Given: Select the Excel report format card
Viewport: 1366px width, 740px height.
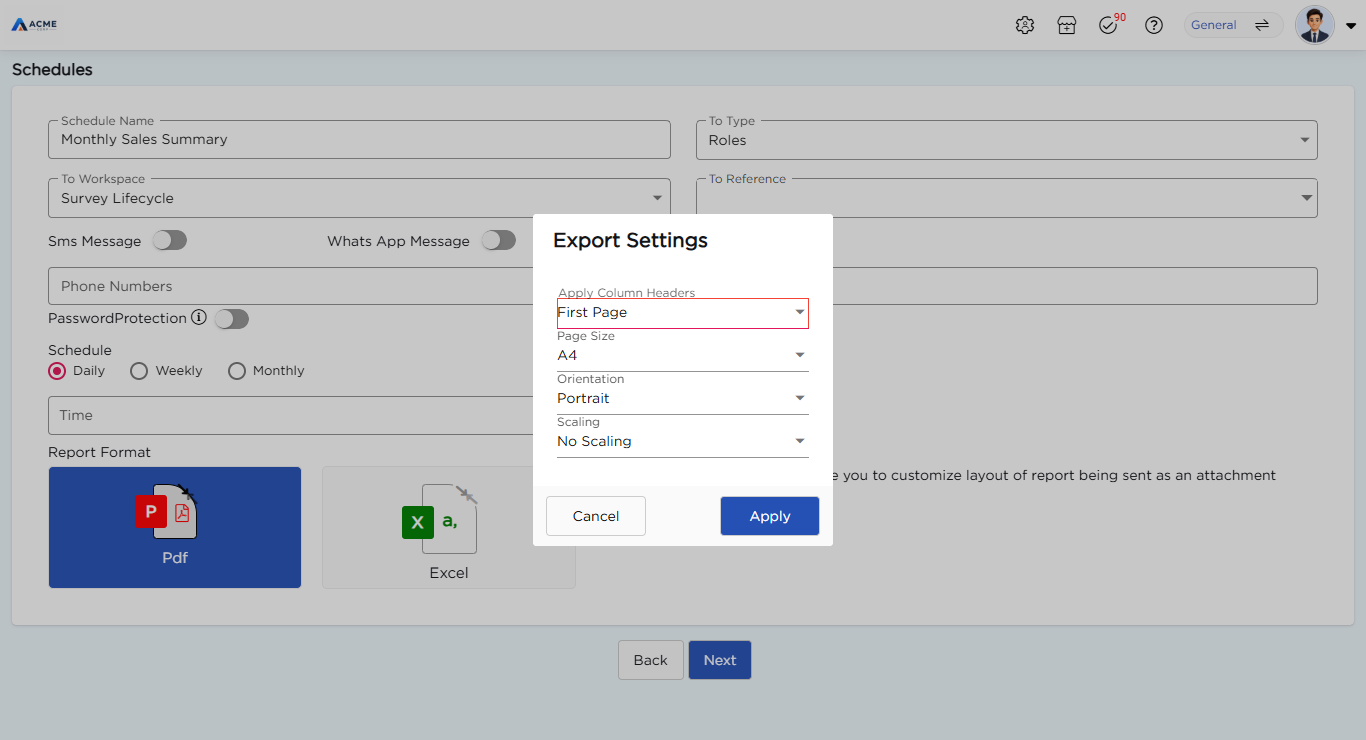Looking at the screenshot, I should [x=449, y=527].
